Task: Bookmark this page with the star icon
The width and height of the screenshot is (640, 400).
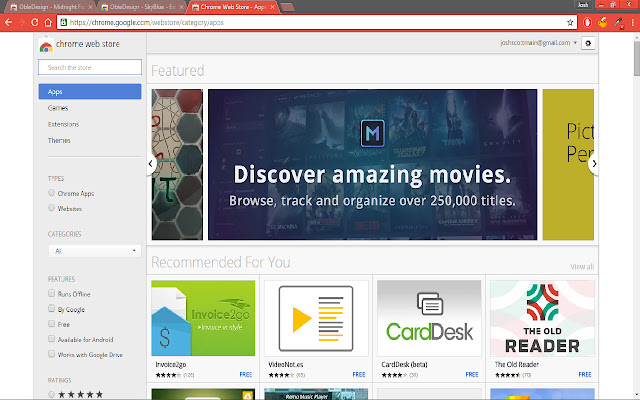Action: coord(568,21)
